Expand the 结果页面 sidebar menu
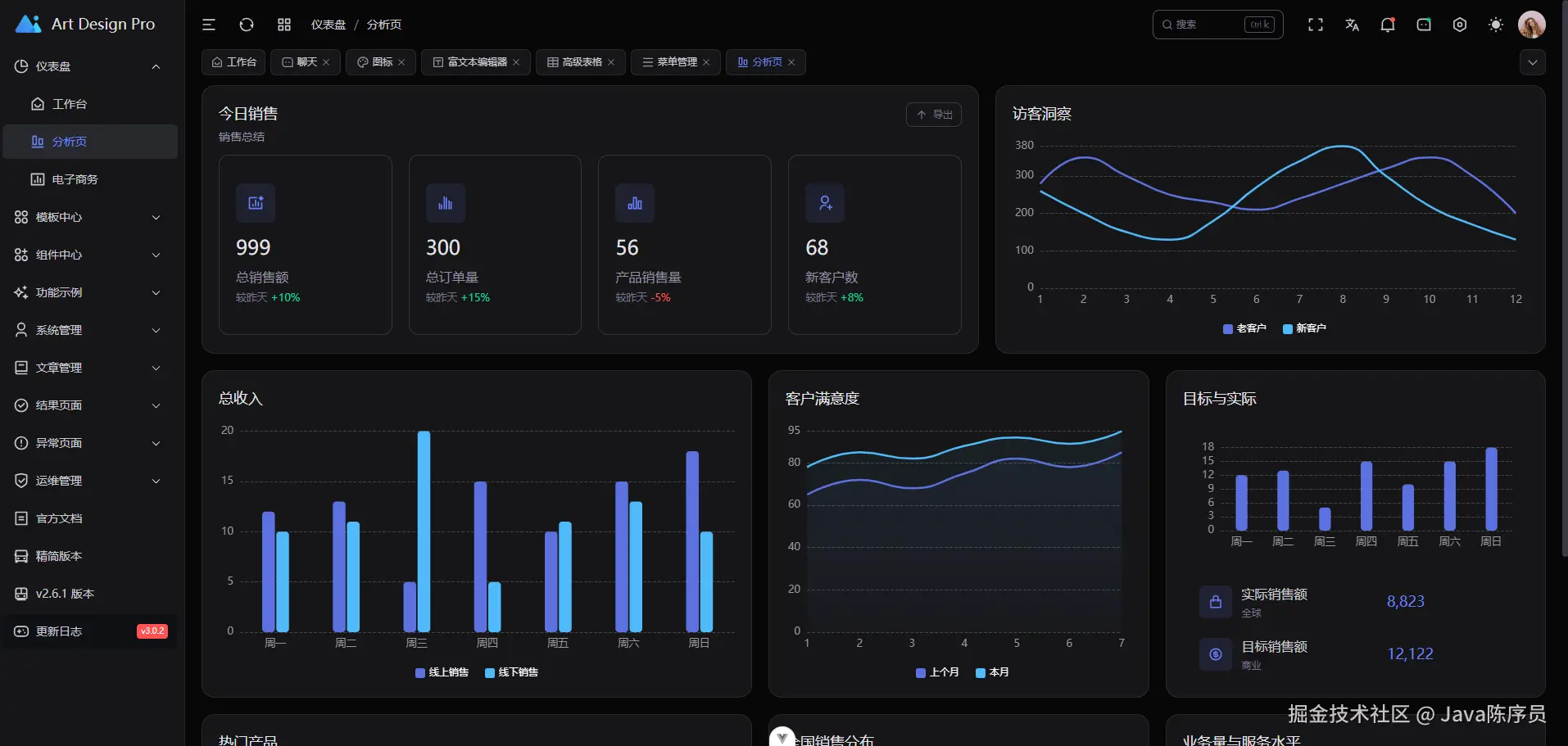This screenshot has height=746, width=1568. pyautogui.click(x=89, y=405)
